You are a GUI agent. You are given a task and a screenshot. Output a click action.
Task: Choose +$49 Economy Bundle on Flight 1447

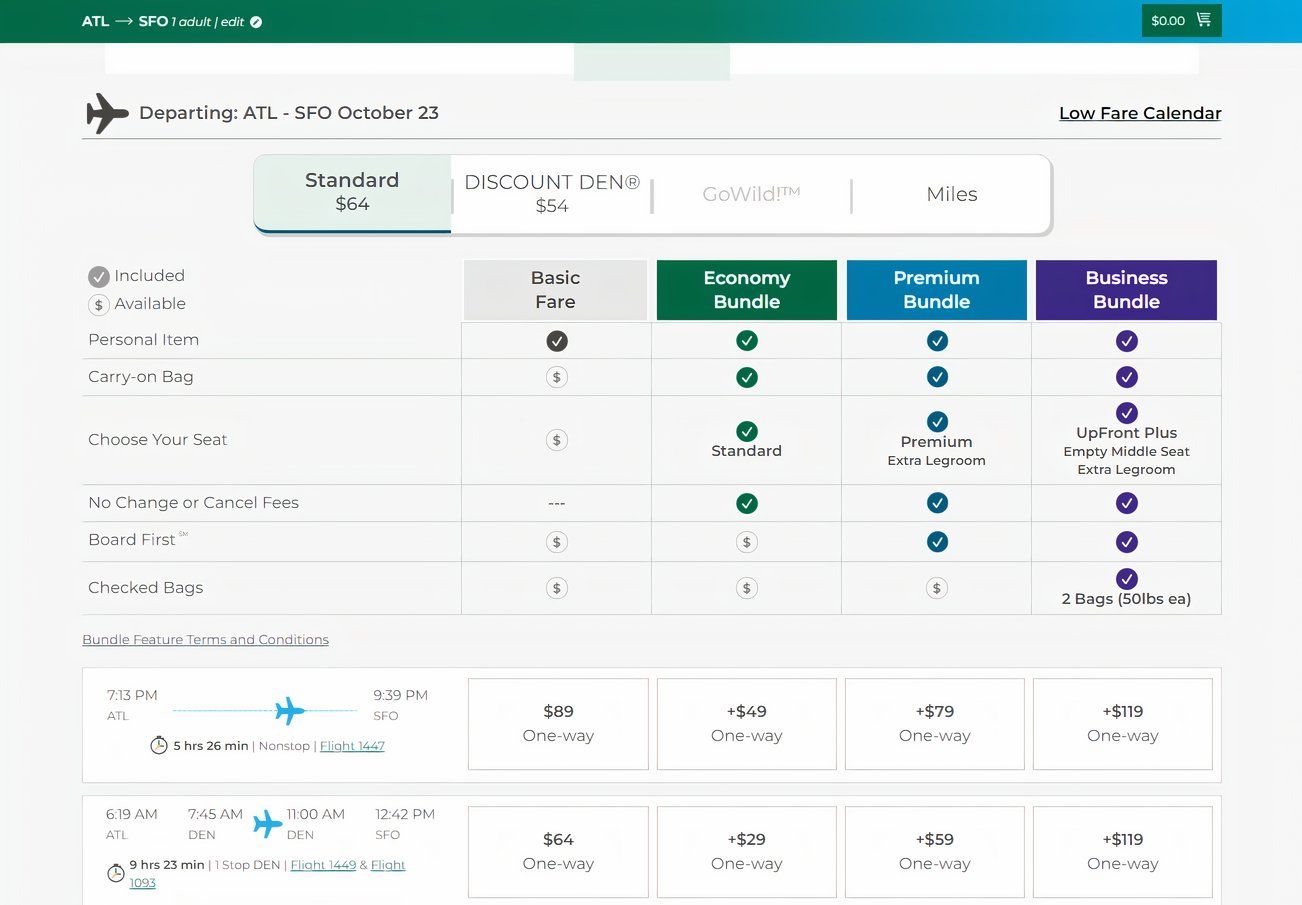click(x=746, y=724)
